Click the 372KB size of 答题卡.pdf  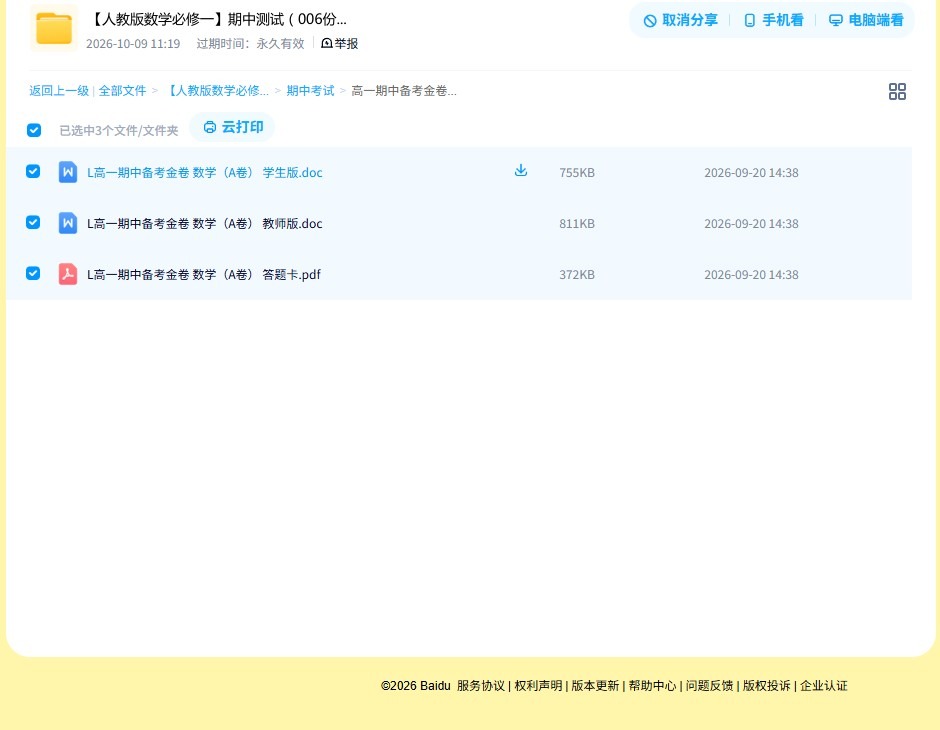coord(577,274)
